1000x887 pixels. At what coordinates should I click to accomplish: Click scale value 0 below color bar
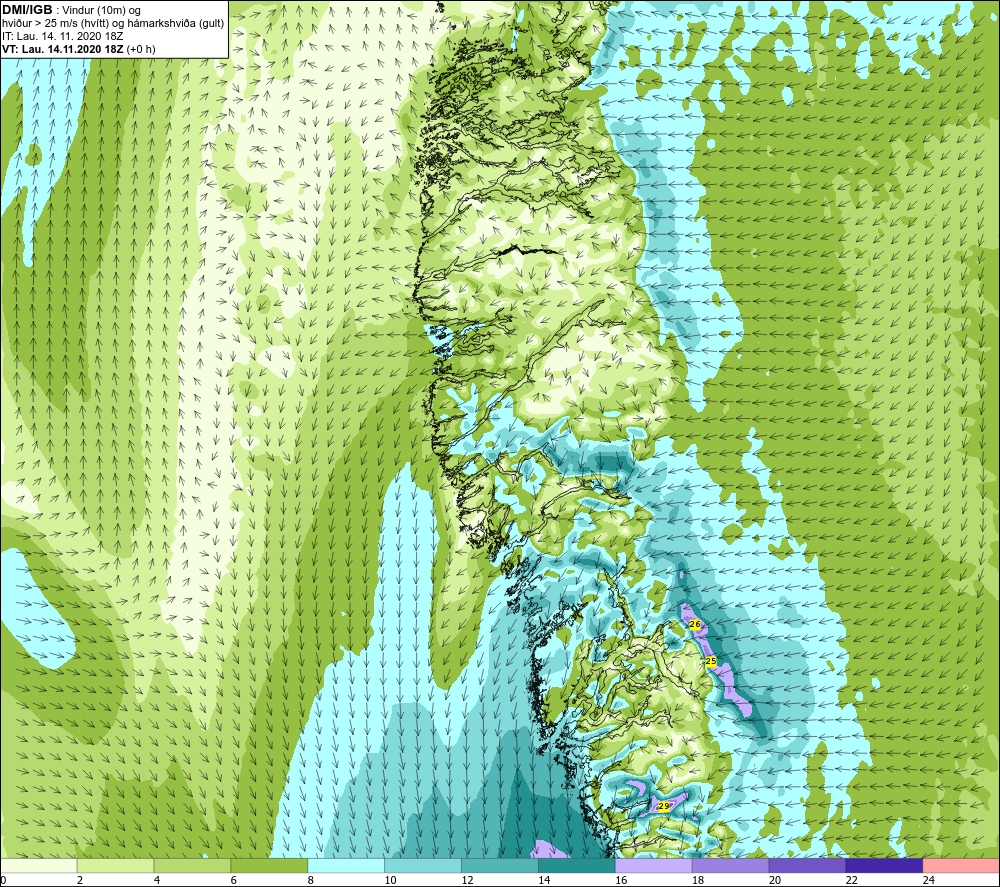pos(3,880)
